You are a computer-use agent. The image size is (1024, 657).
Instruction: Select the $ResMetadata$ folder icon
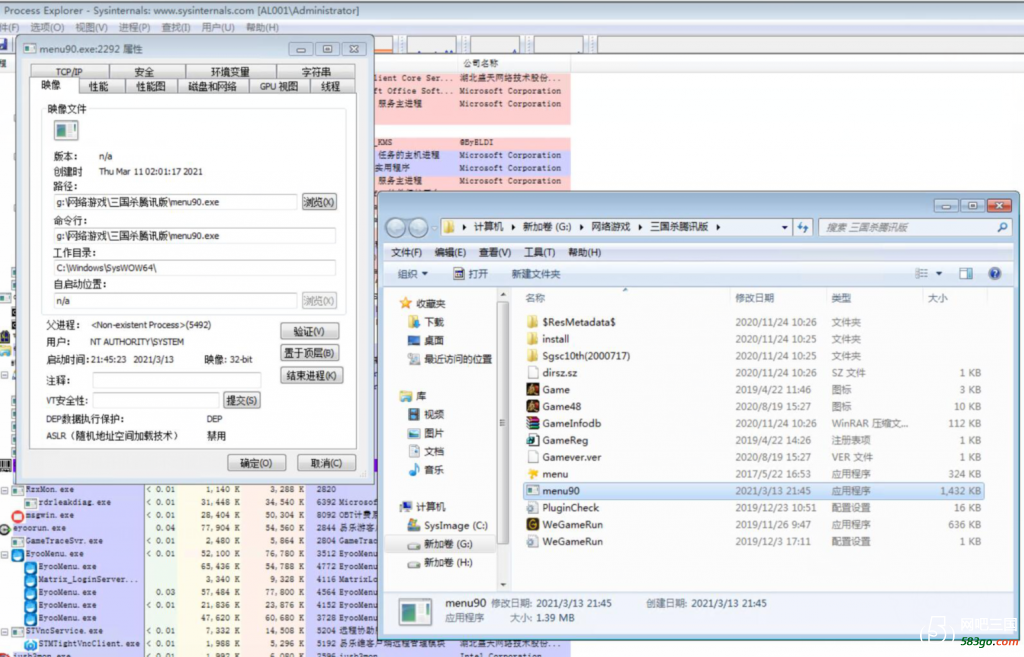(532, 322)
